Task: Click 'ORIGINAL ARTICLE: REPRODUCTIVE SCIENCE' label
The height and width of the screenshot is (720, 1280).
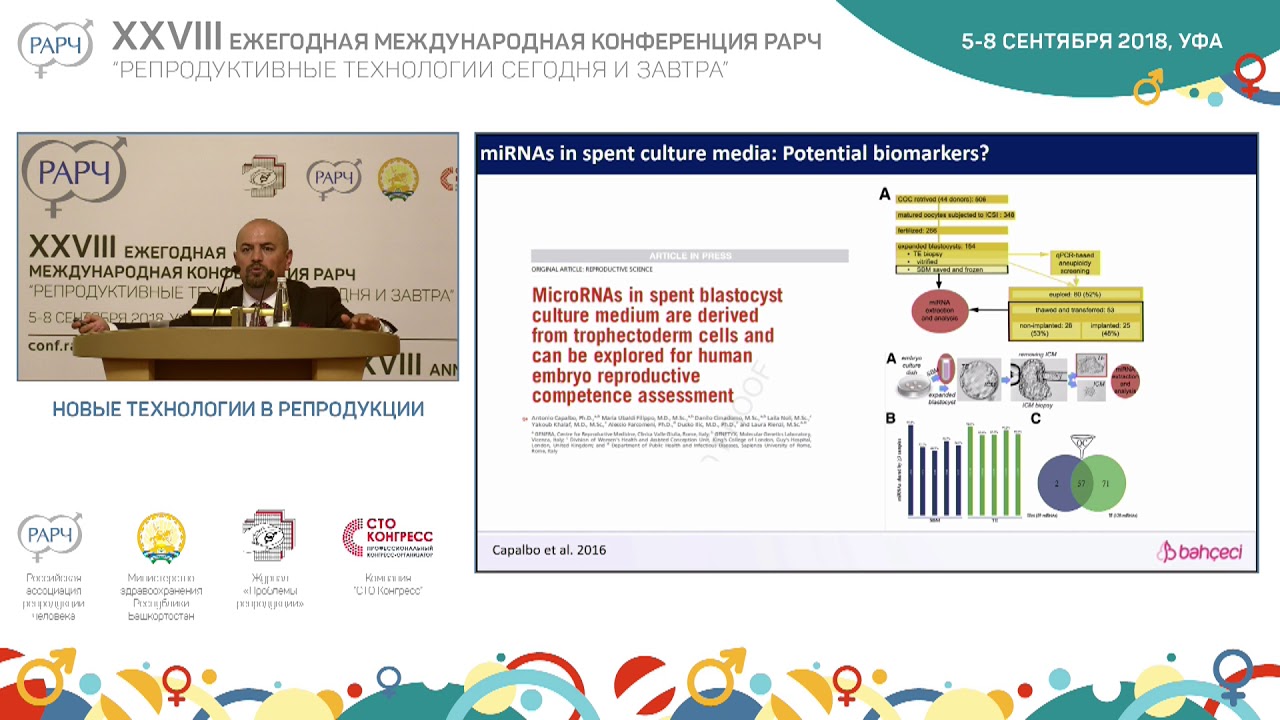Action: click(592, 271)
